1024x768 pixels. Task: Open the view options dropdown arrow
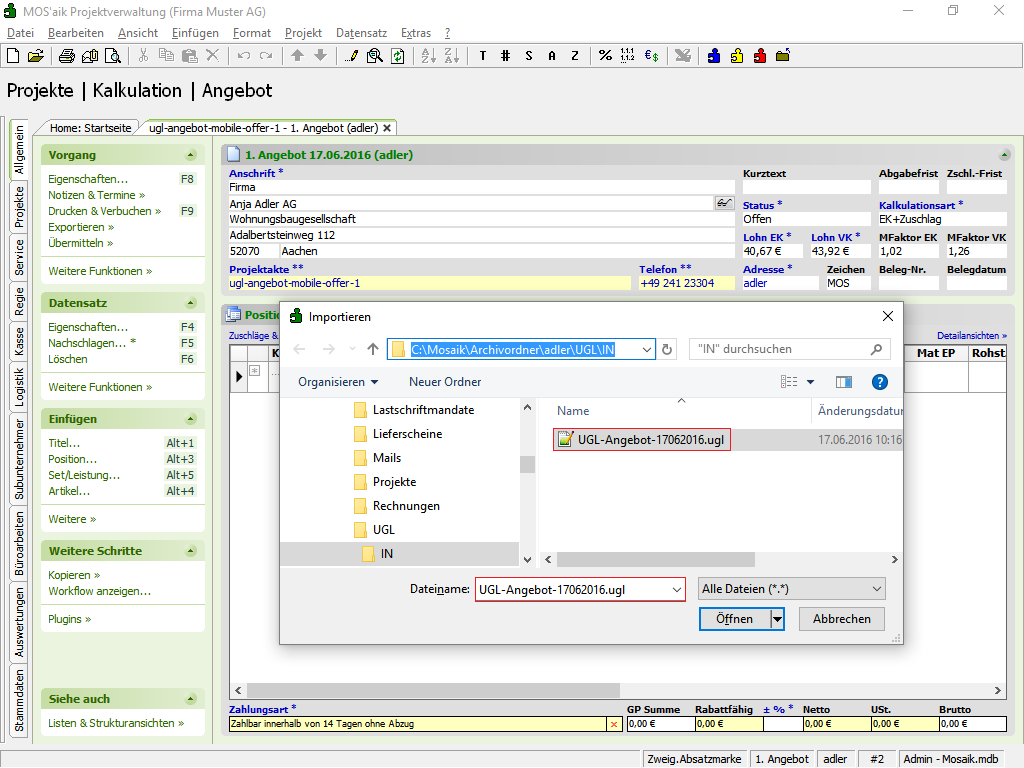810,382
